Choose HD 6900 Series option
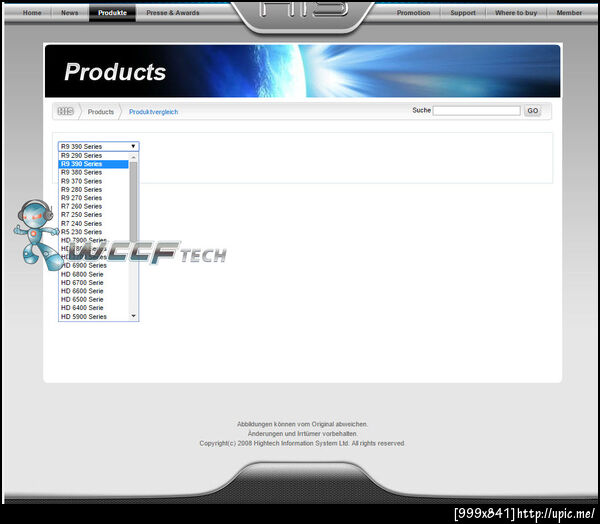 pos(94,265)
